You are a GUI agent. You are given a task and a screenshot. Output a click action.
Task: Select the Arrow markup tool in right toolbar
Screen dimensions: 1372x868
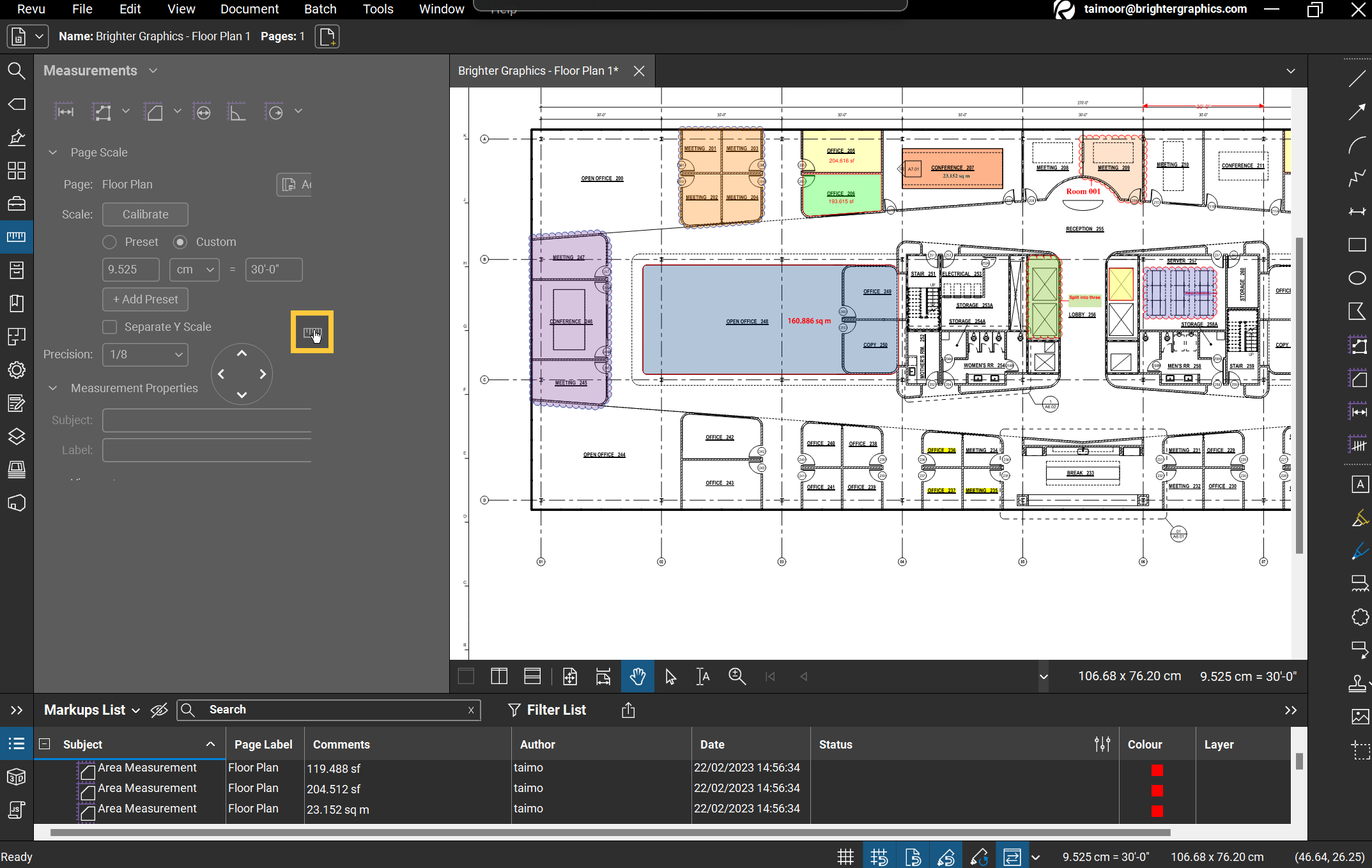pos(1357,112)
